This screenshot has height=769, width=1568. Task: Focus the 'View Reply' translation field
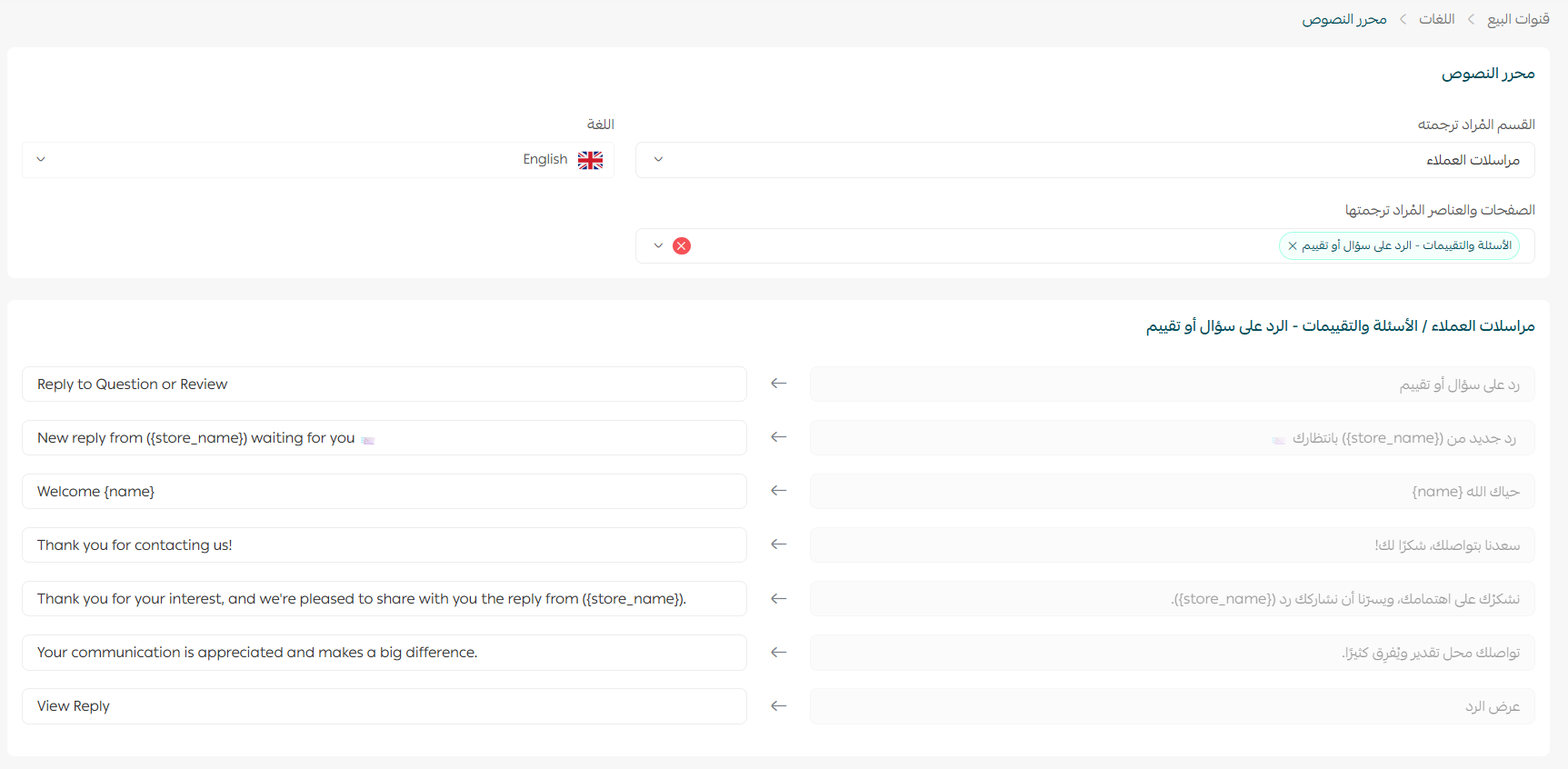[x=384, y=706]
